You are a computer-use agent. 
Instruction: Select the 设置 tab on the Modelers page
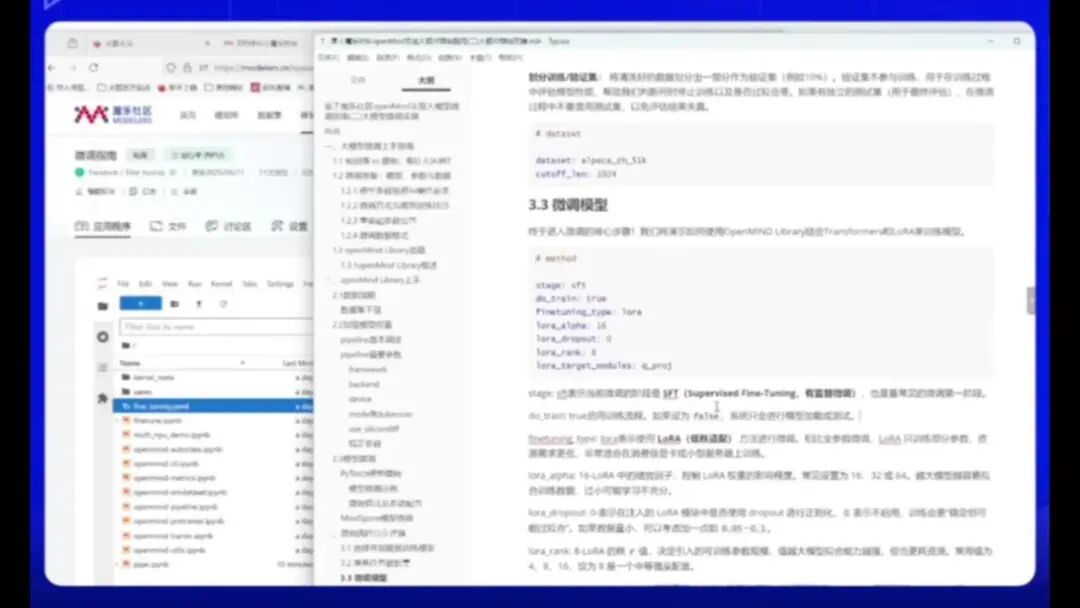click(x=289, y=226)
